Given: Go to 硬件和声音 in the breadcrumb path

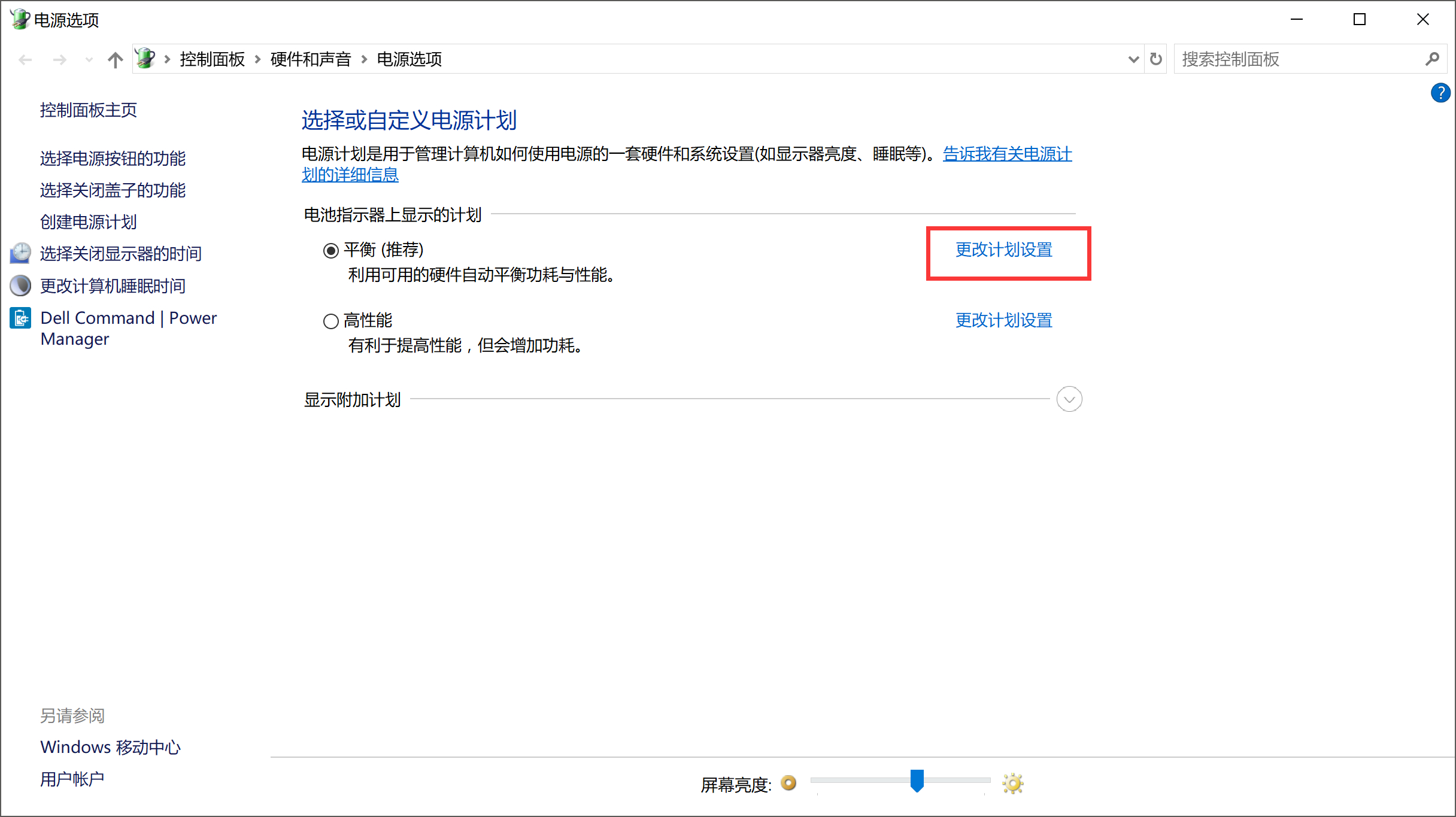Looking at the screenshot, I should click(311, 59).
